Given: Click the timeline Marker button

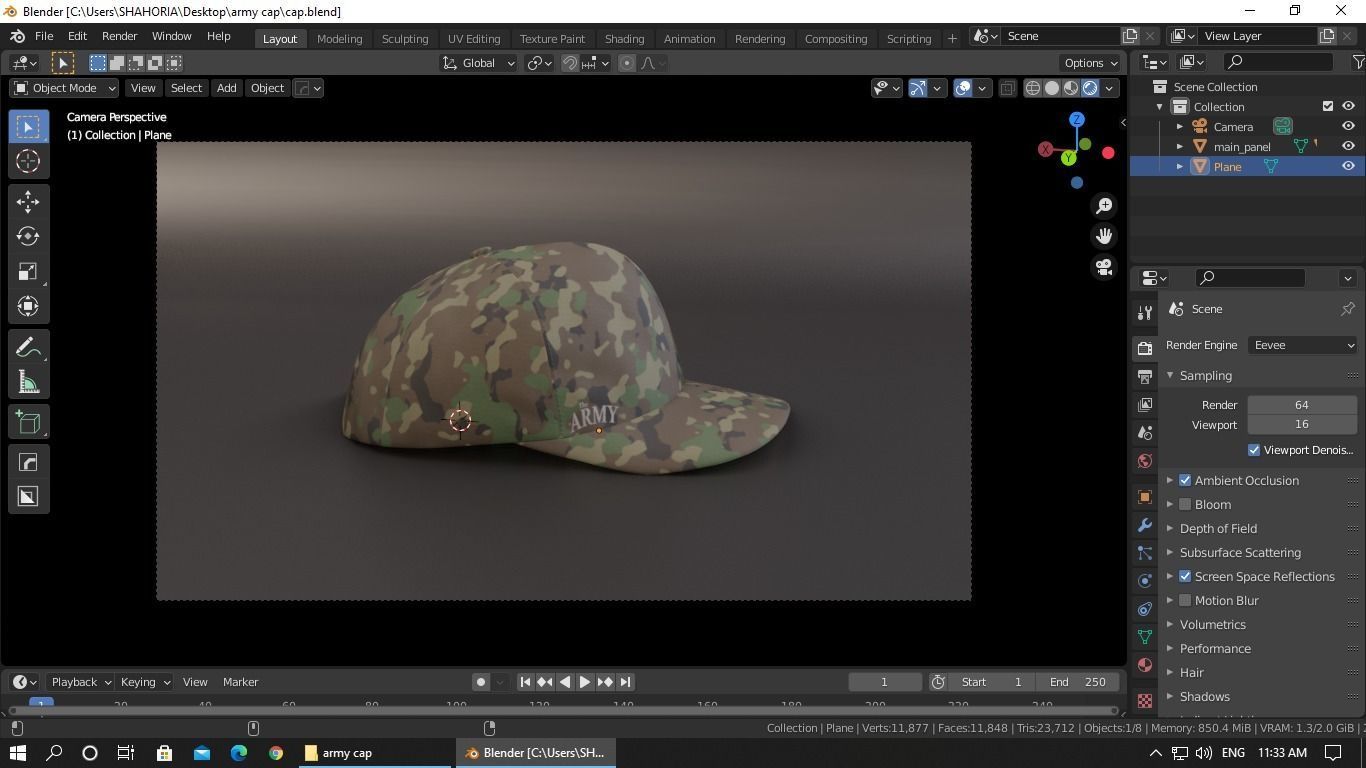Looking at the screenshot, I should [240, 682].
